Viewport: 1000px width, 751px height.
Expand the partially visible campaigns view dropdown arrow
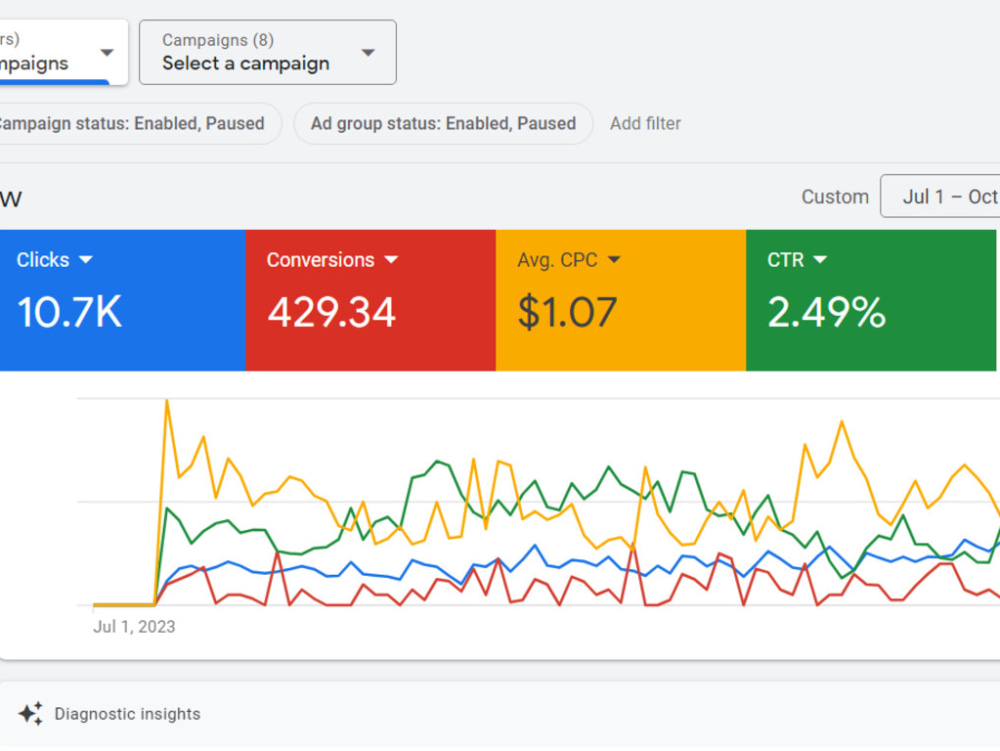[107, 52]
